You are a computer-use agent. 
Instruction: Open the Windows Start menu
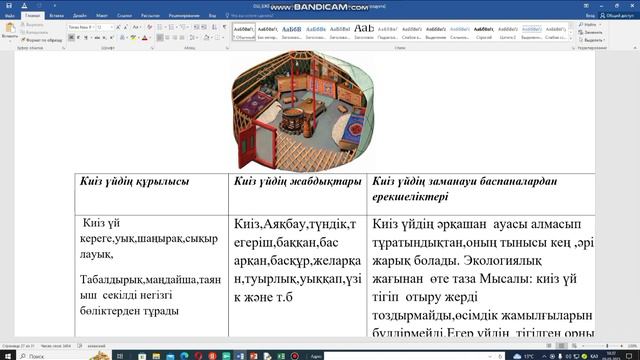coord(8,356)
